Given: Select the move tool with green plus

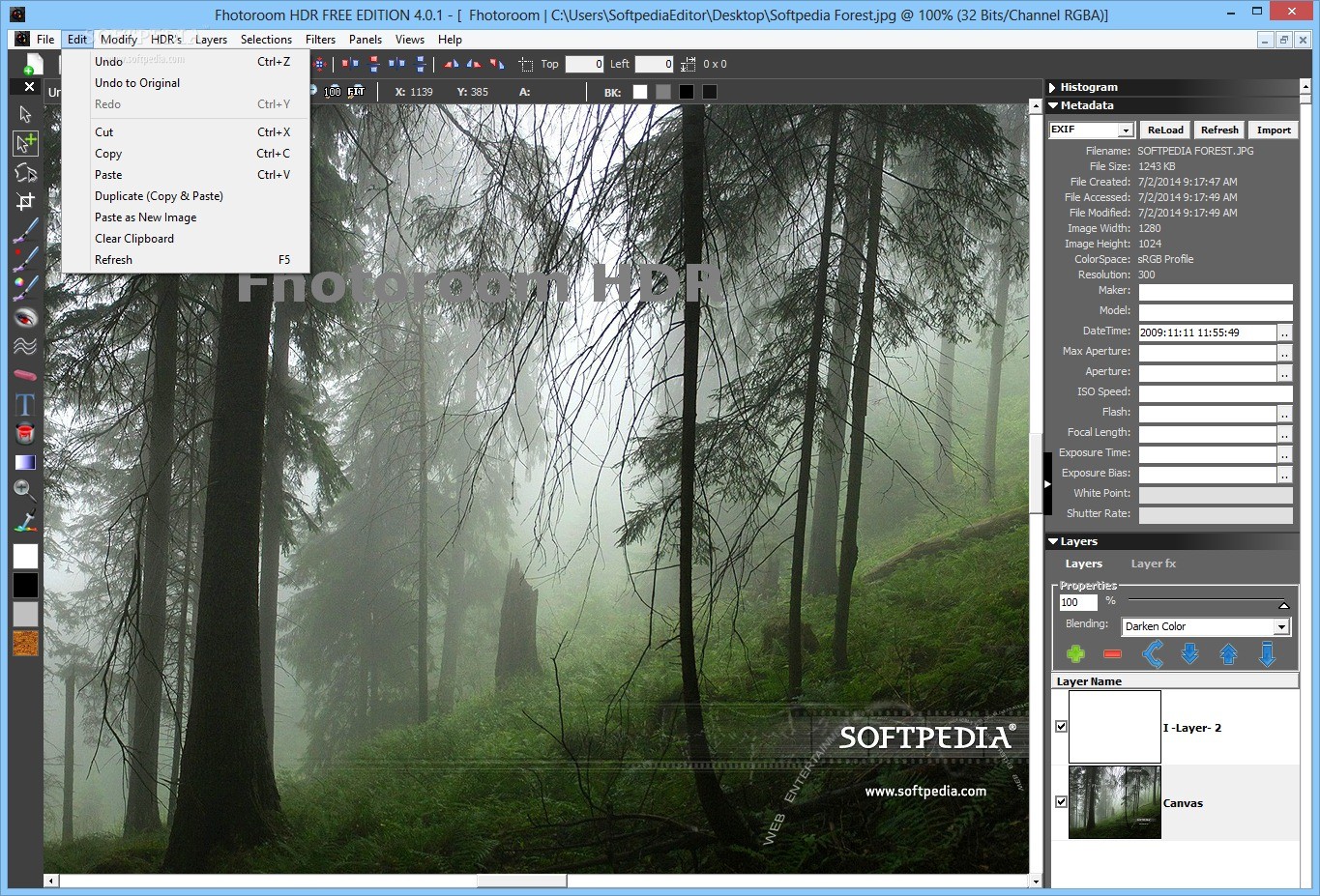Looking at the screenshot, I should click(25, 143).
